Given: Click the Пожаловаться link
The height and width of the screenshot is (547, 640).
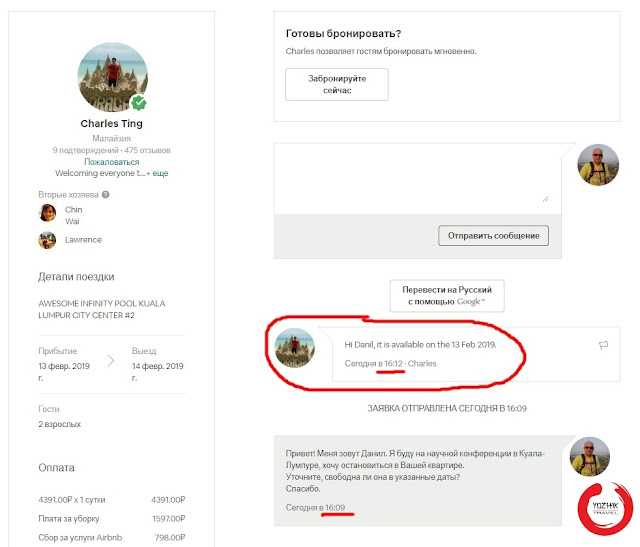Looking at the screenshot, I should pyautogui.click(x=112, y=161).
